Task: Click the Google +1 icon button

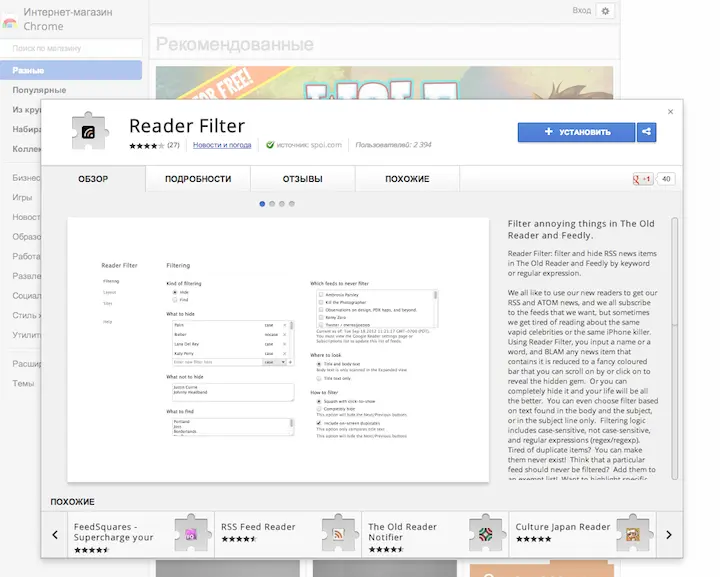Action: [x=642, y=179]
